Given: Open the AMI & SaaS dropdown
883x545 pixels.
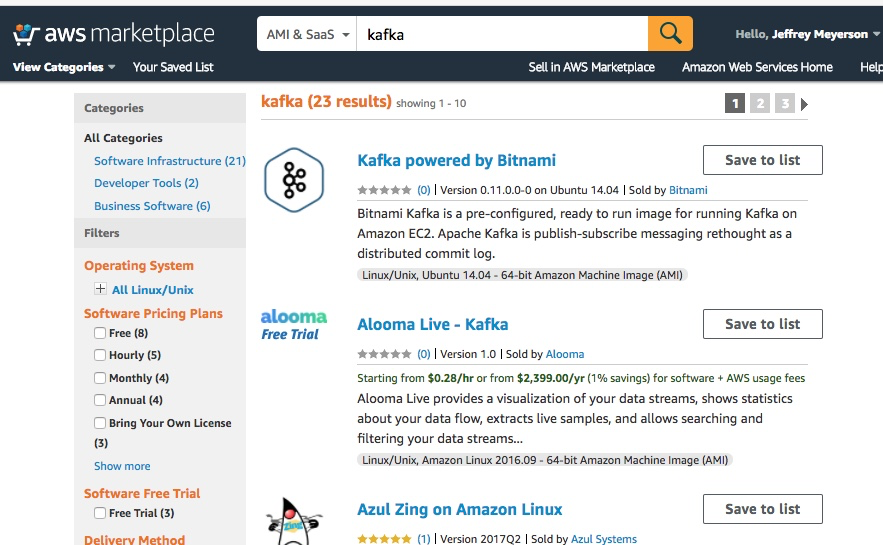Looking at the screenshot, I should coord(307,34).
